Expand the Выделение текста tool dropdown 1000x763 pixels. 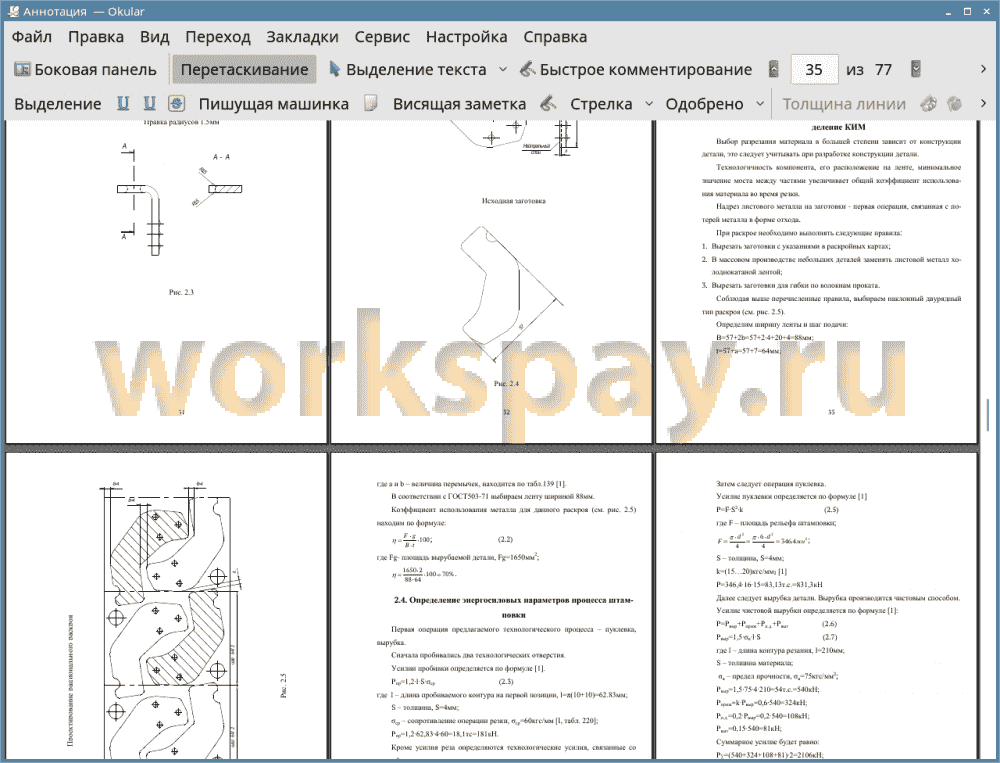tap(503, 70)
